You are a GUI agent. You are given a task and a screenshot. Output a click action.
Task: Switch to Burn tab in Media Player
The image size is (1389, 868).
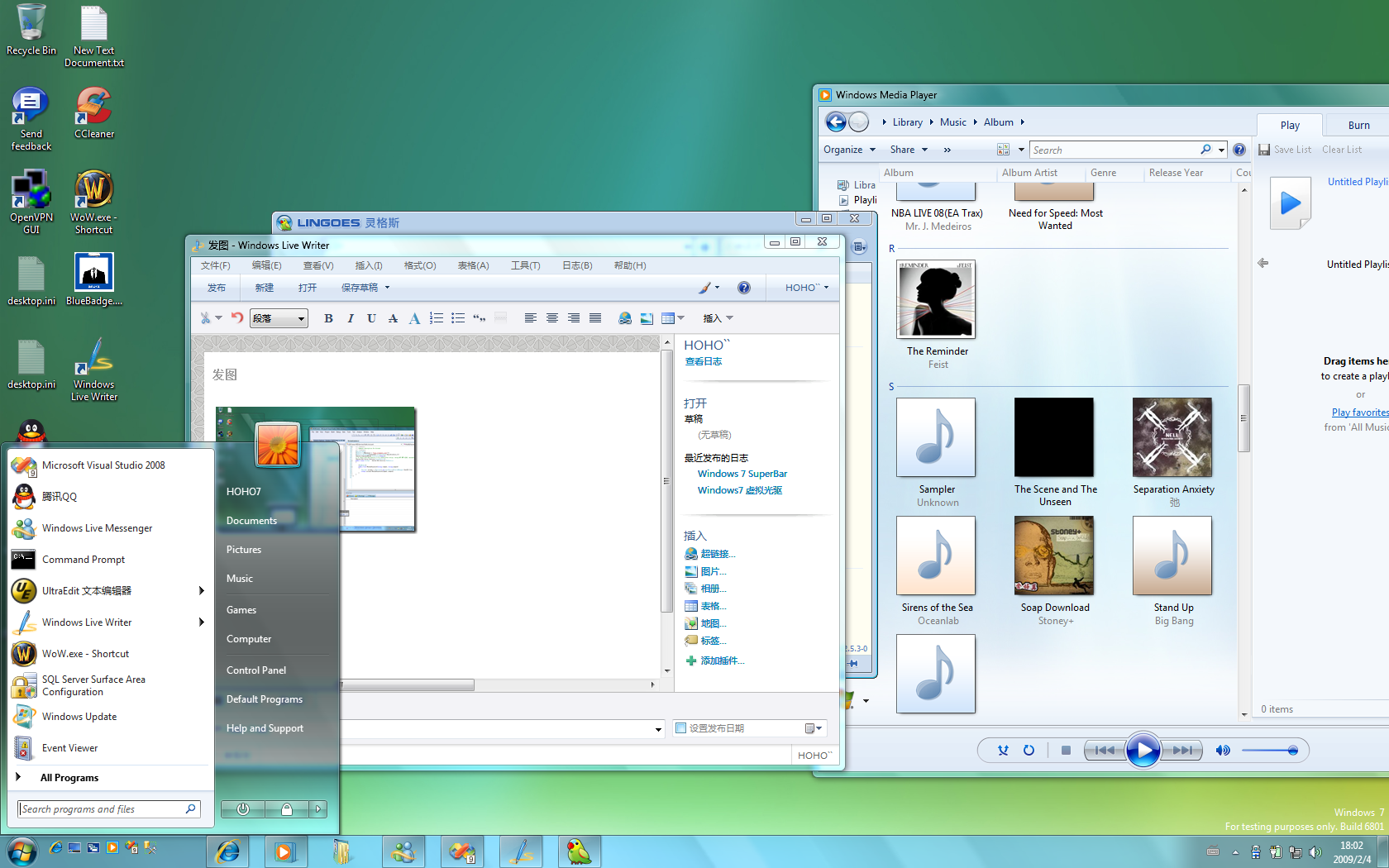click(1358, 125)
